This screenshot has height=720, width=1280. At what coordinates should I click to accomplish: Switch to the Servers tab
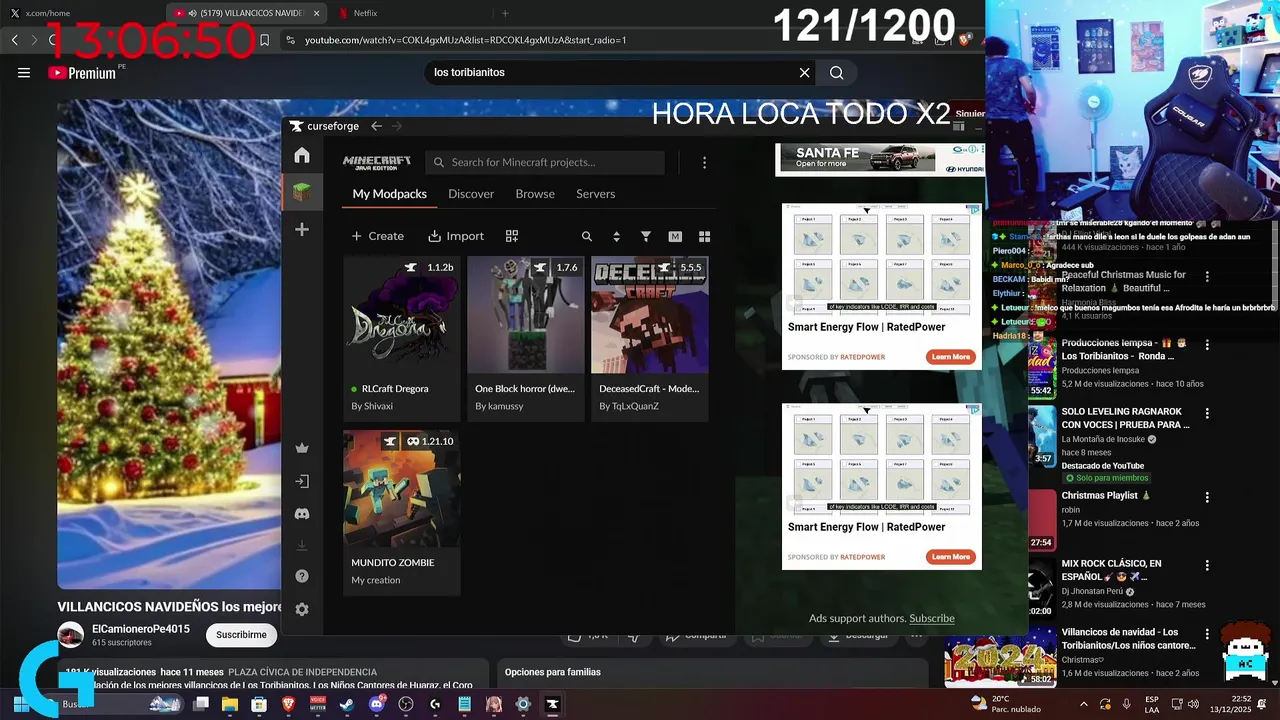[x=596, y=194]
